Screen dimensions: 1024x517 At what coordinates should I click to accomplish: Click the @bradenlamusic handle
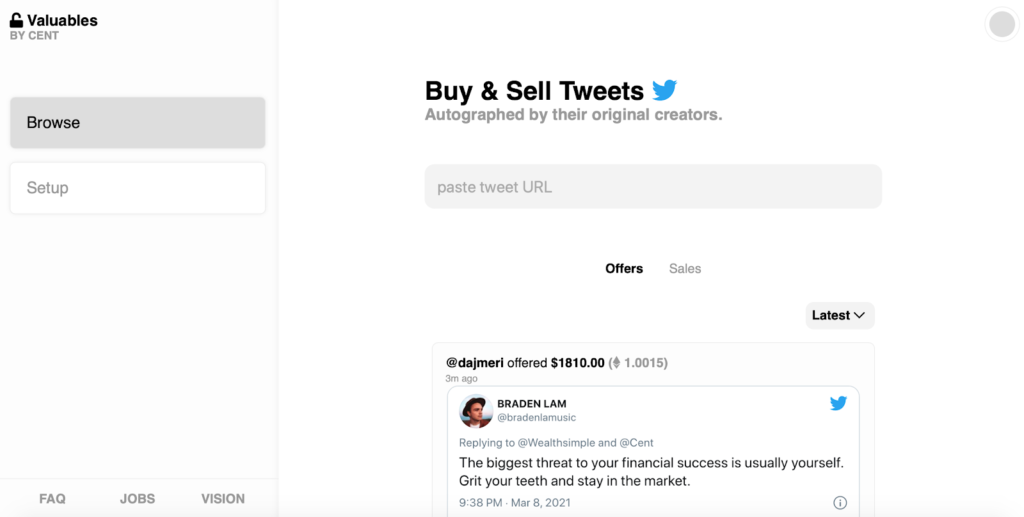(x=536, y=418)
